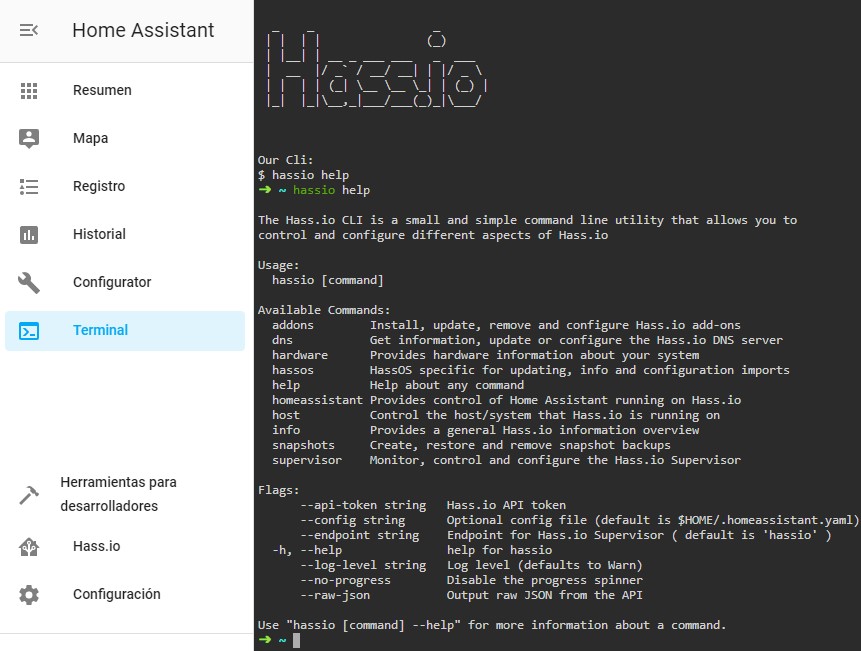Image resolution: width=861 pixels, height=651 pixels.
Task: Click the terminal 'help' command row
Action: click(398, 385)
